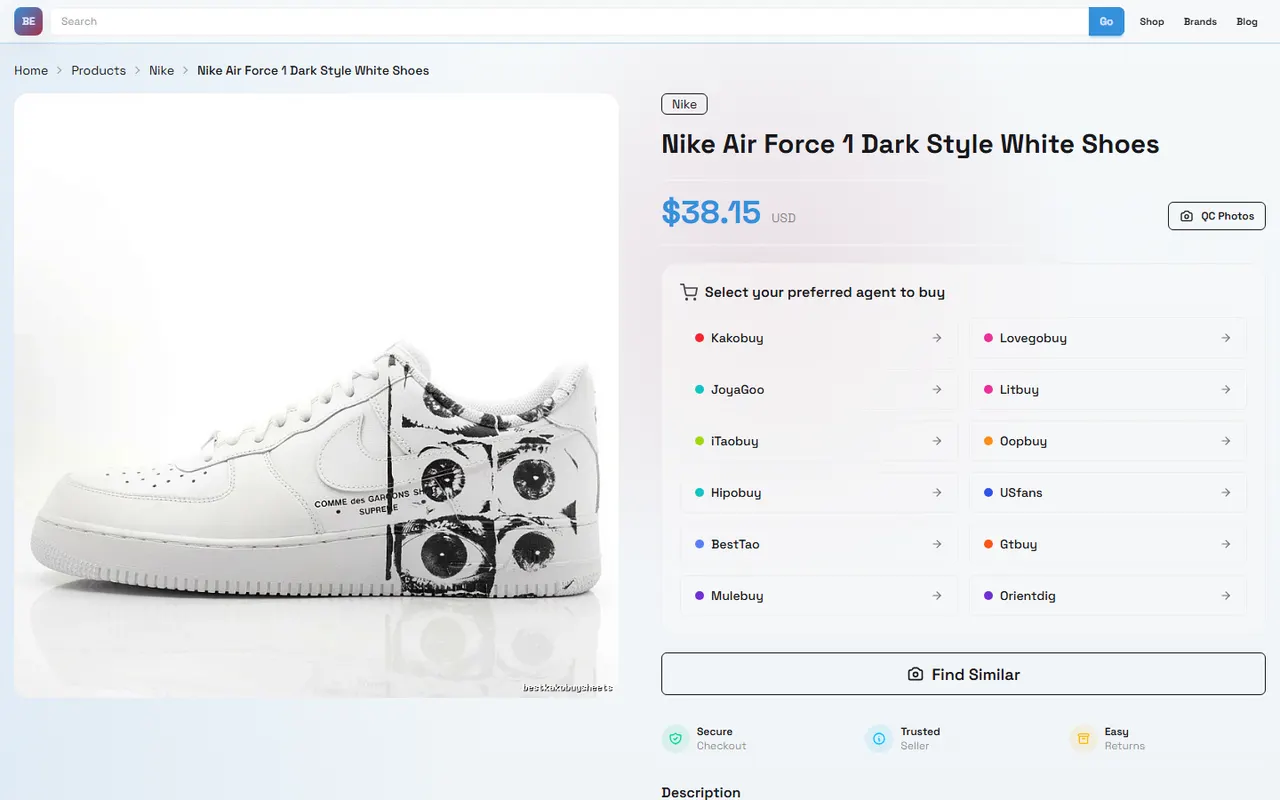The image size is (1280, 800).
Task: Go to Home breadcrumb link
Action: pos(31,70)
